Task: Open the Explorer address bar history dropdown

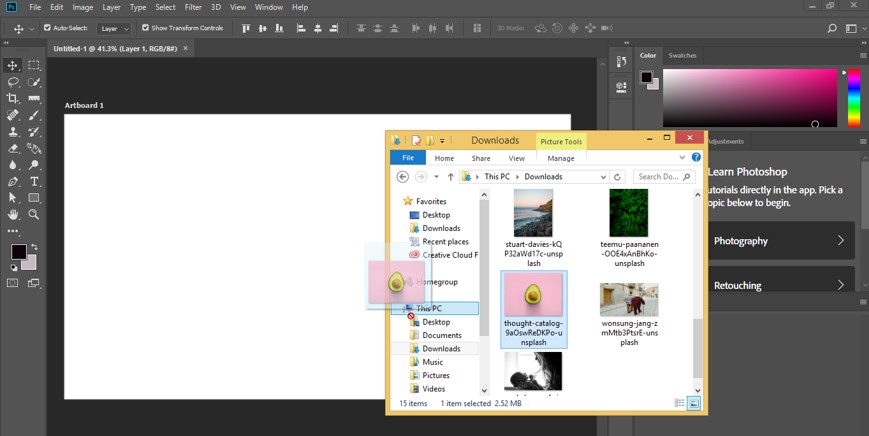Action: point(603,177)
